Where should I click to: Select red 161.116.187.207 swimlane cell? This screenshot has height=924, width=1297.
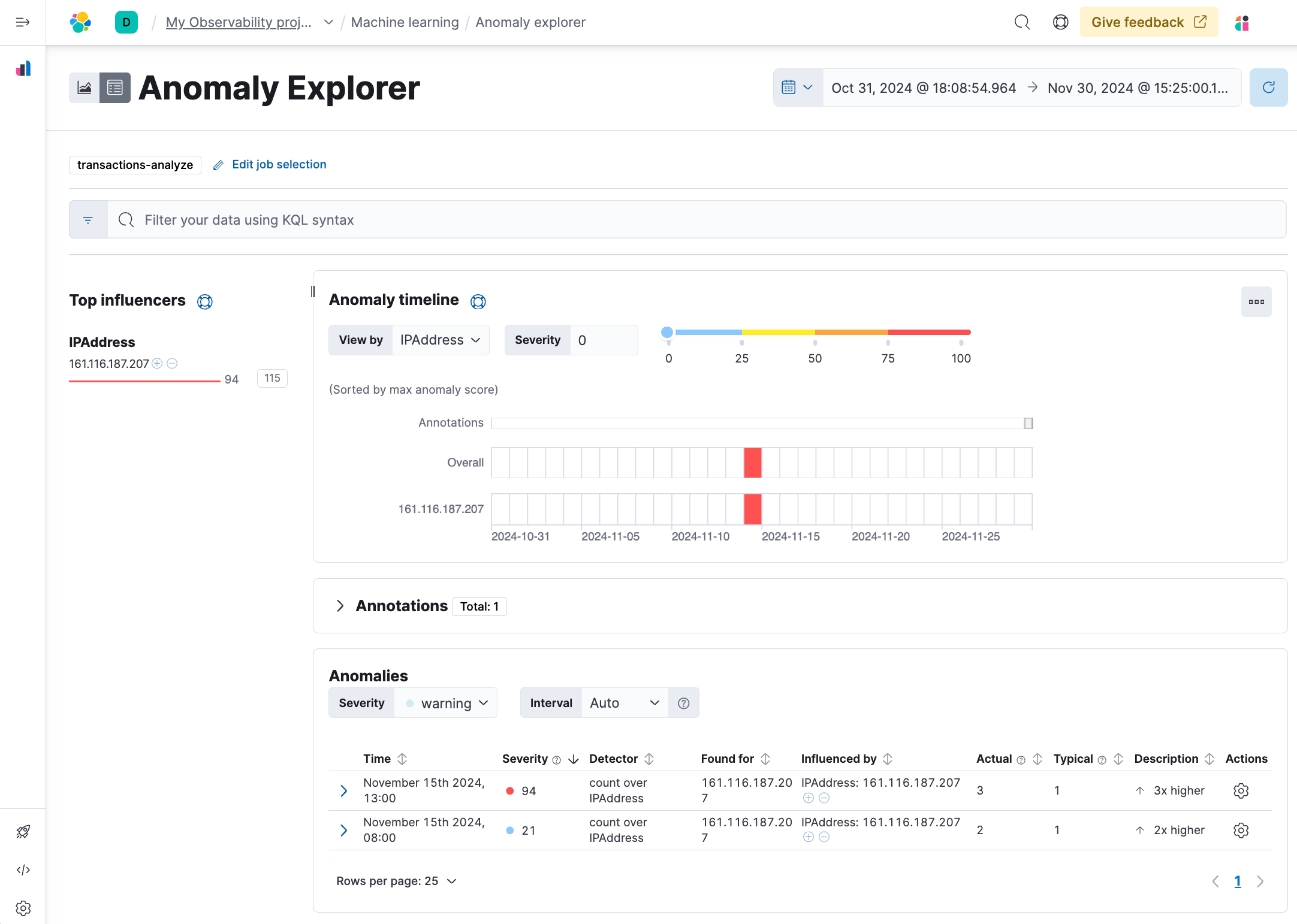pos(753,509)
